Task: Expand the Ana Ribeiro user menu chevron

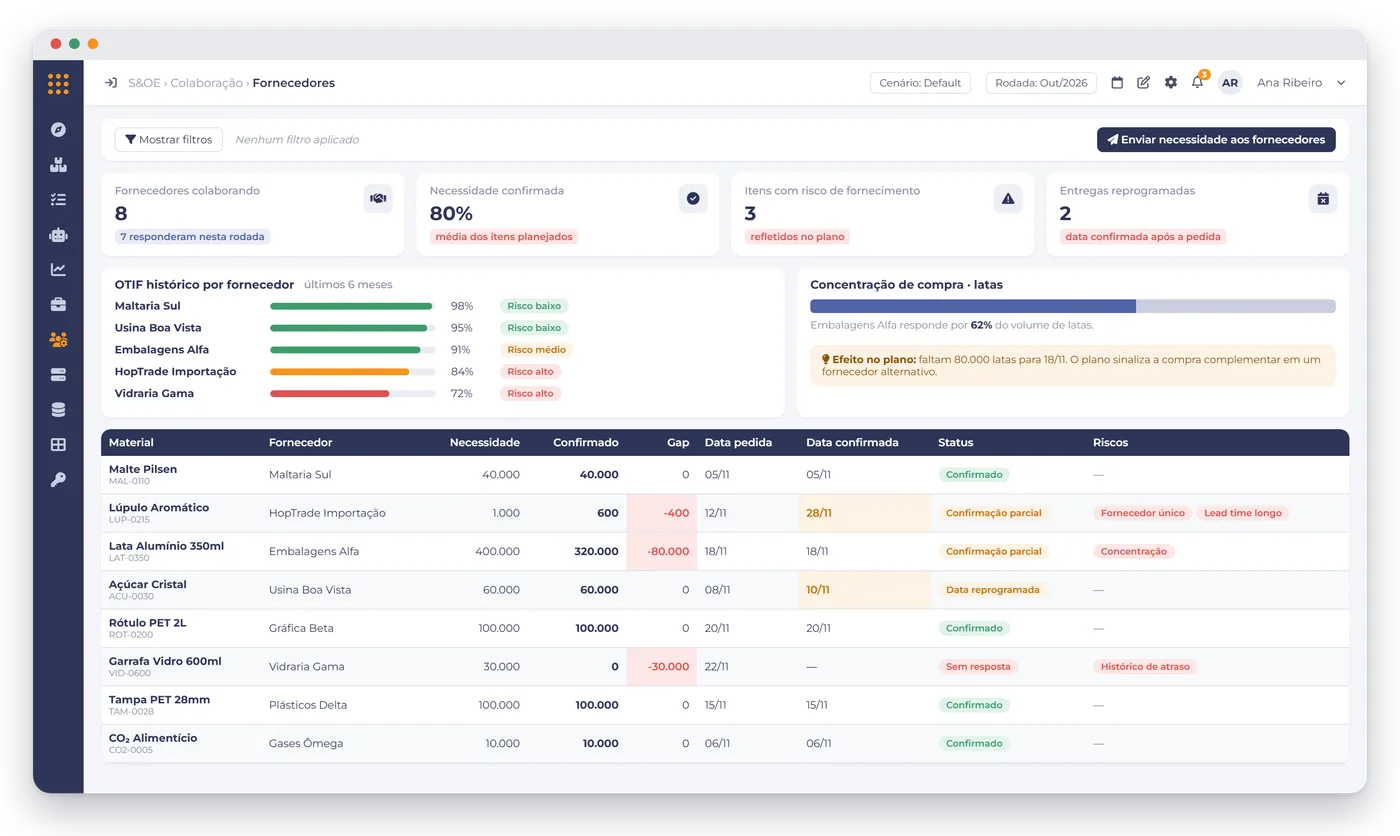Action: tap(1341, 83)
